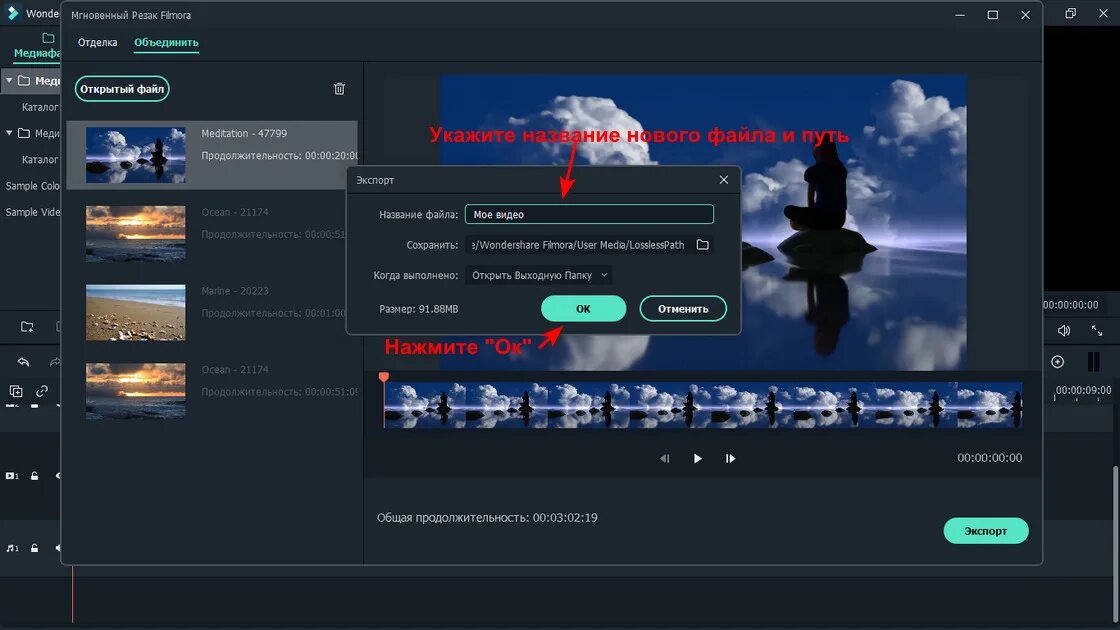Switch to the Отделка tab
The height and width of the screenshot is (630, 1120).
pyautogui.click(x=97, y=42)
